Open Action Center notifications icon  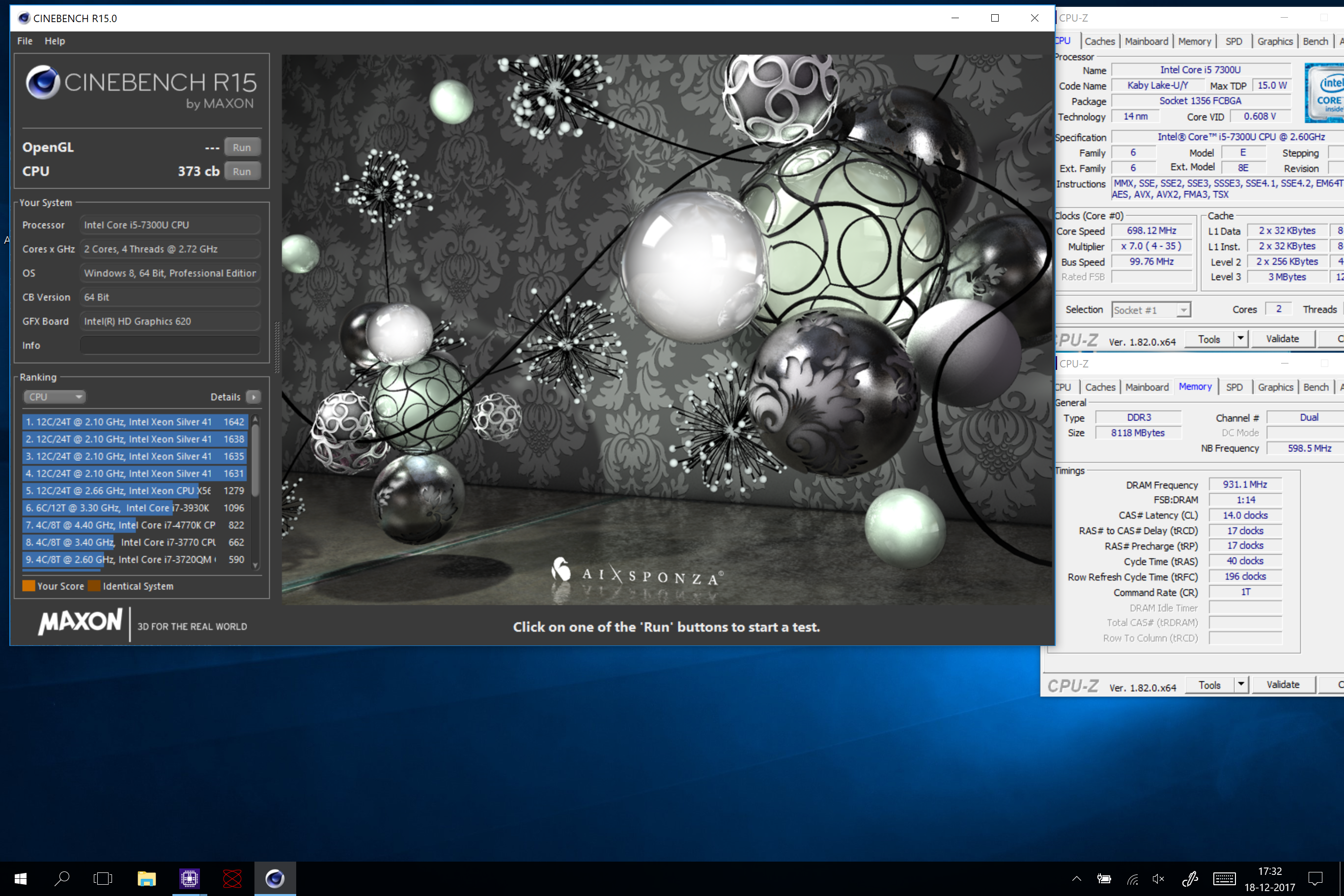pyautogui.click(x=1316, y=879)
